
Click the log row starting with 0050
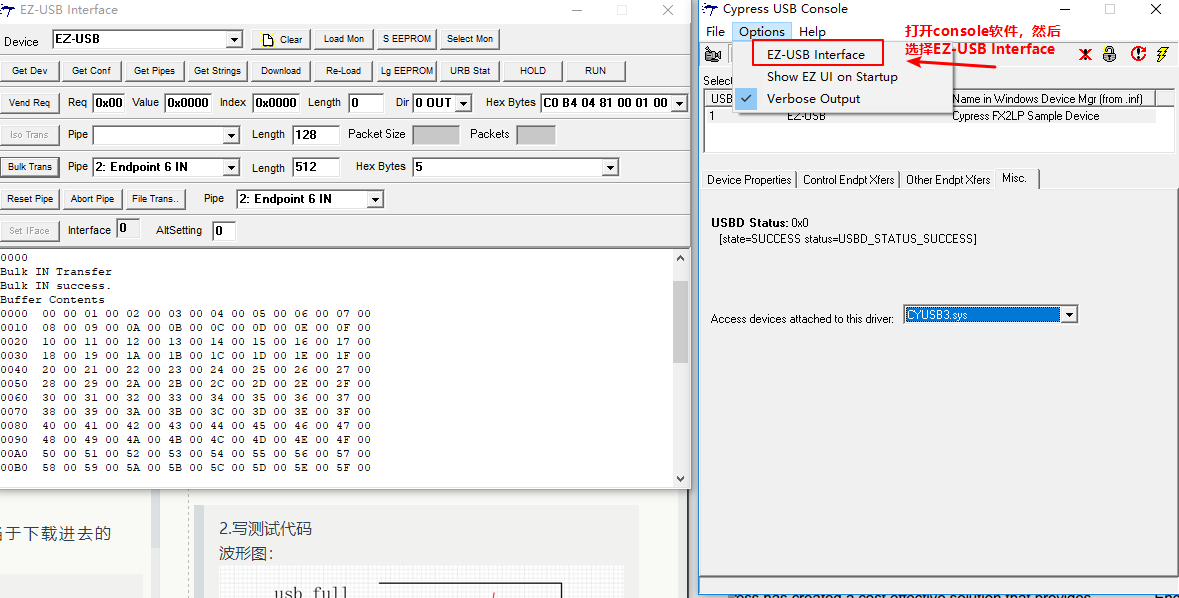[186, 384]
